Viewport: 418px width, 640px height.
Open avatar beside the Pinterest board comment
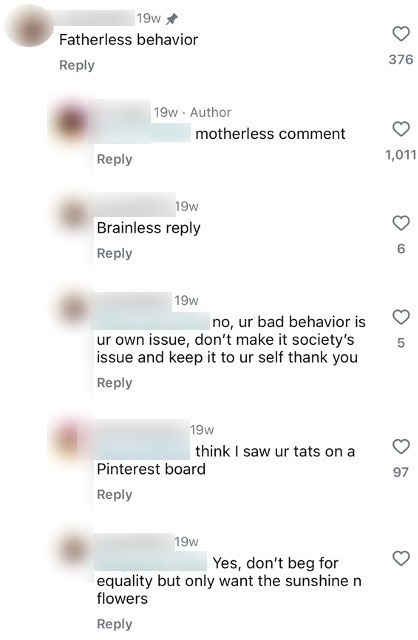click(x=72, y=439)
